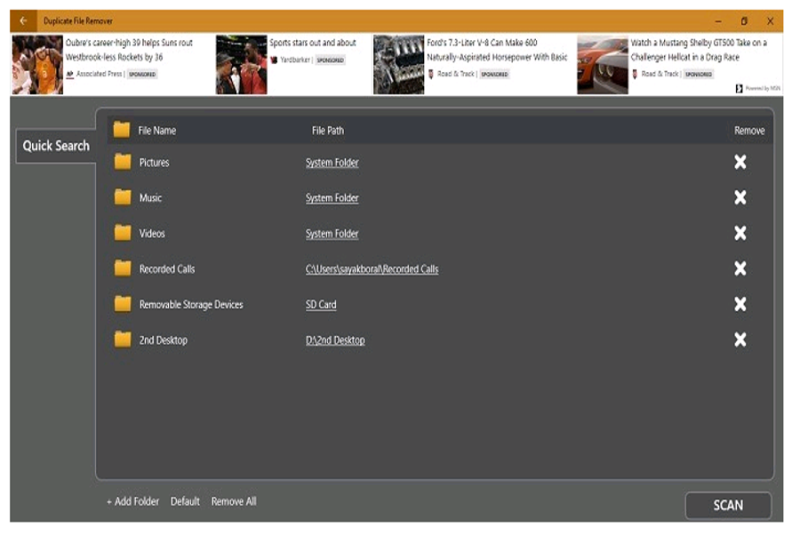Go back using the header arrow
This screenshot has height=536, width=800.
[23, 21]
